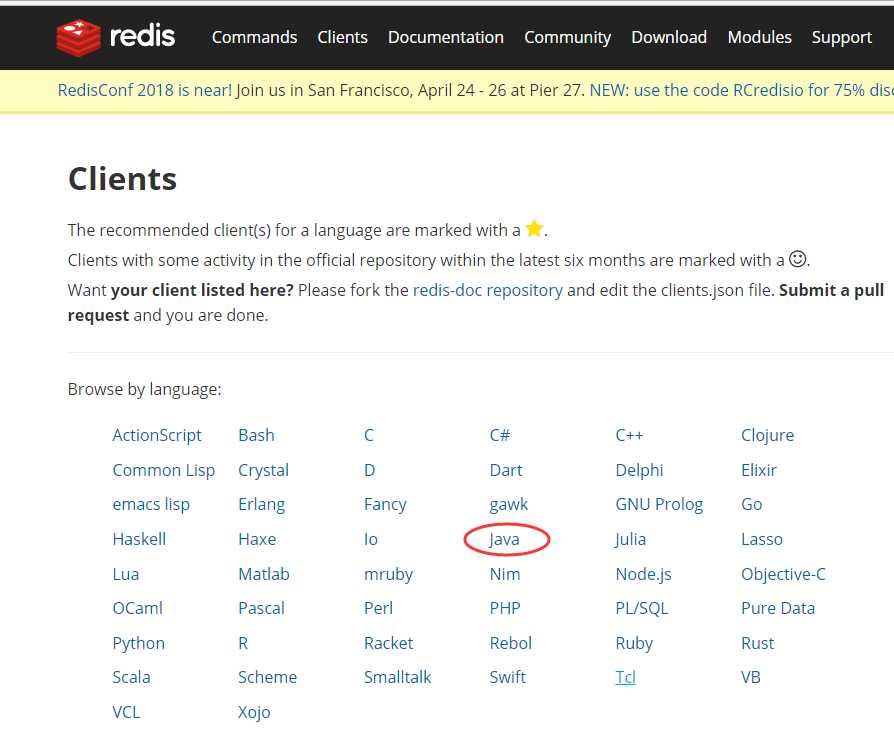
Task: Select the Elixir language link
Action: pos(759,470)
